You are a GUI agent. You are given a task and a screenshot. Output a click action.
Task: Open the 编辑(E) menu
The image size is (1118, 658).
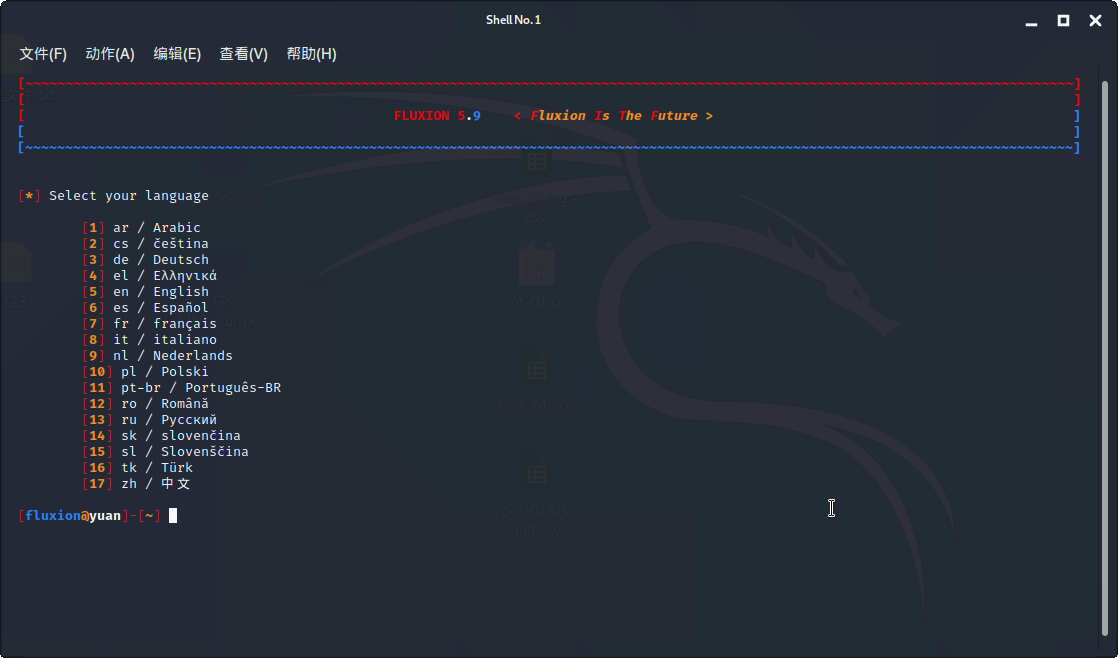tap(177, 54)
